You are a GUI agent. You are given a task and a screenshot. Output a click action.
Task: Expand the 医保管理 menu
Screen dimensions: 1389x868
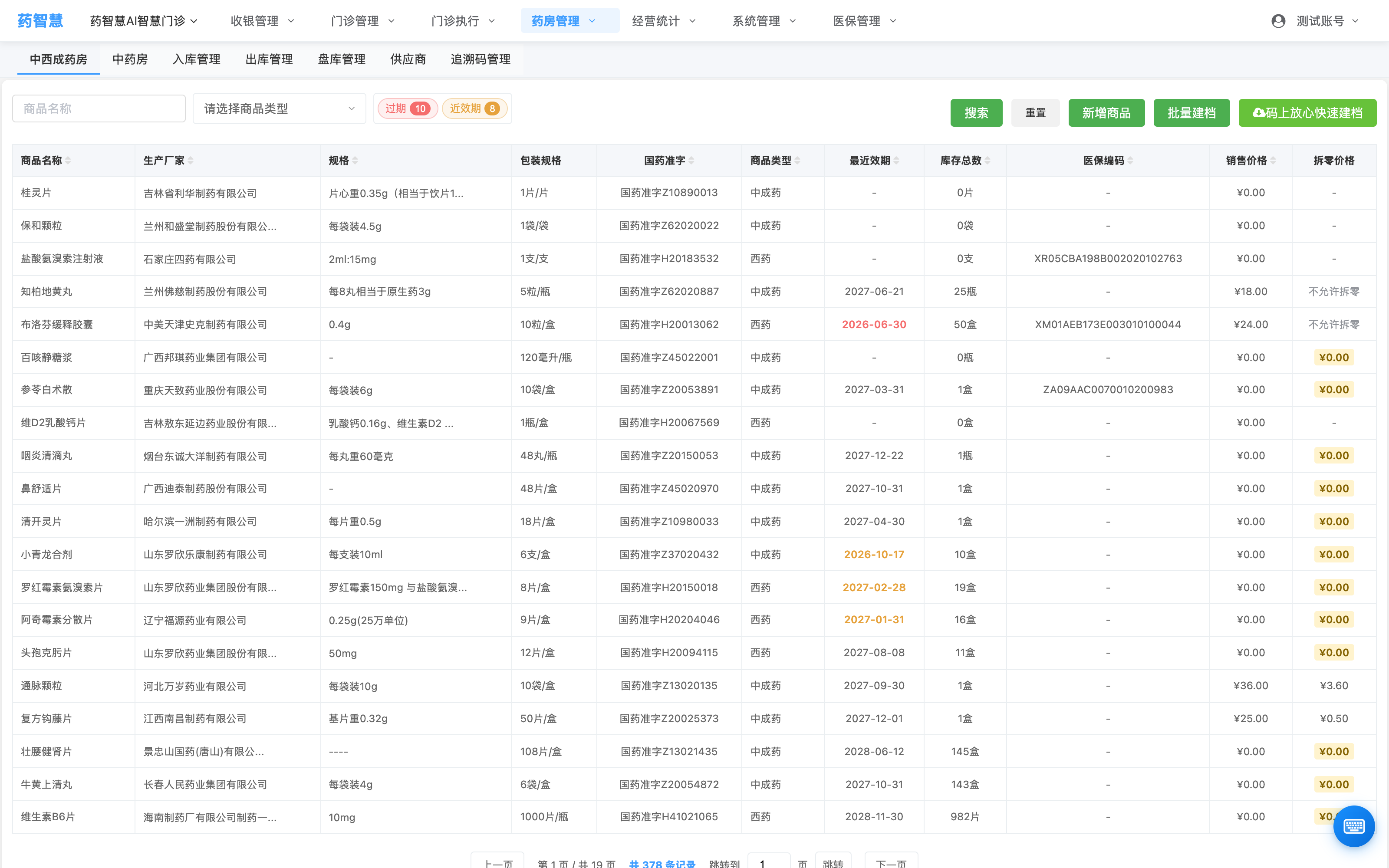tap(864, 21)
